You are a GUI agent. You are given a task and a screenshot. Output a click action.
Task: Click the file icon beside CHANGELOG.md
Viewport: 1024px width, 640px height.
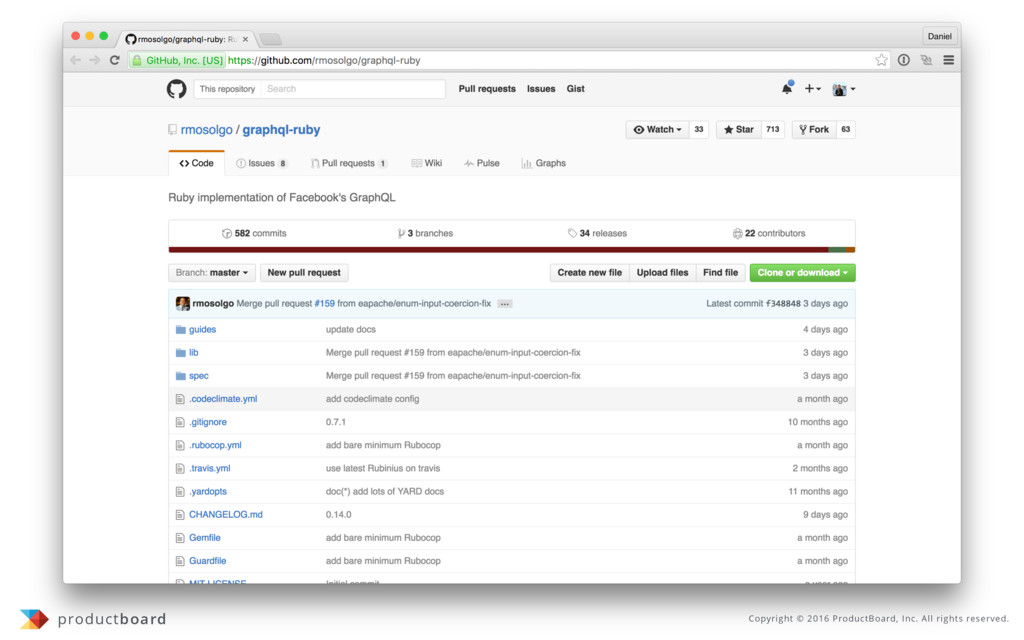tap(180, 515)
